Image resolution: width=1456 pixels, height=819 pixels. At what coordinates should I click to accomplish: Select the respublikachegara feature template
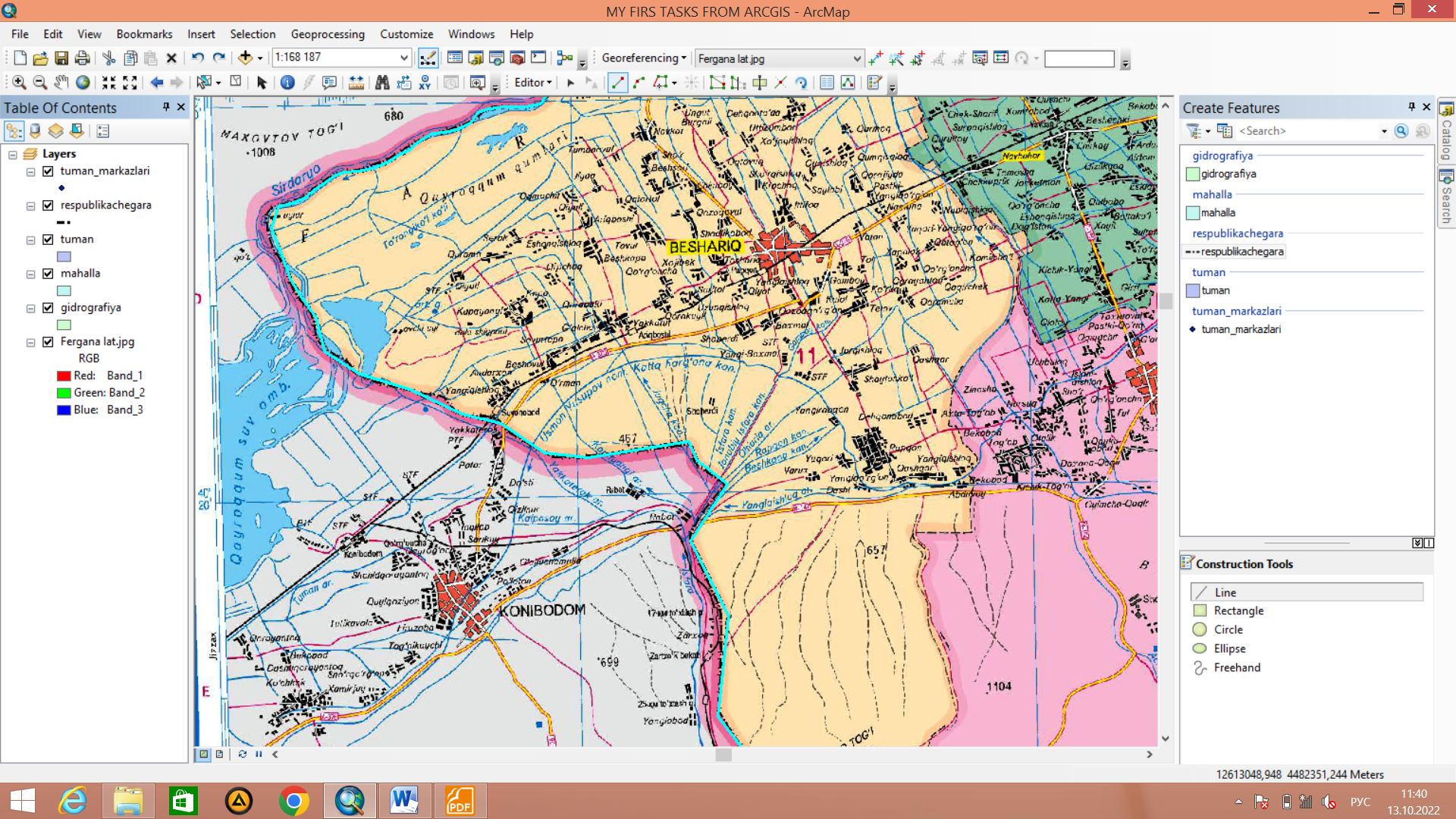tap(1235, 252)
